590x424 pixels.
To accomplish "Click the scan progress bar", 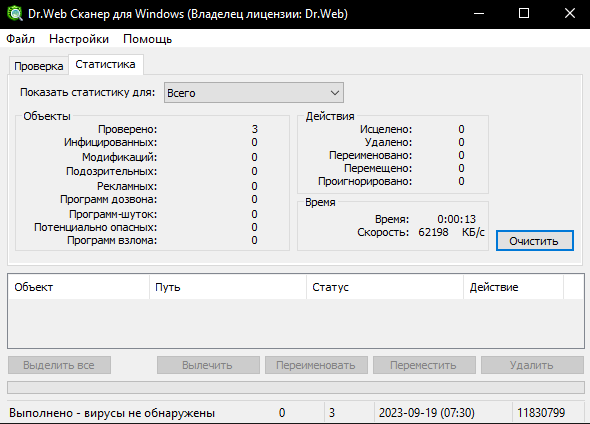I will (x=296, y=387).
